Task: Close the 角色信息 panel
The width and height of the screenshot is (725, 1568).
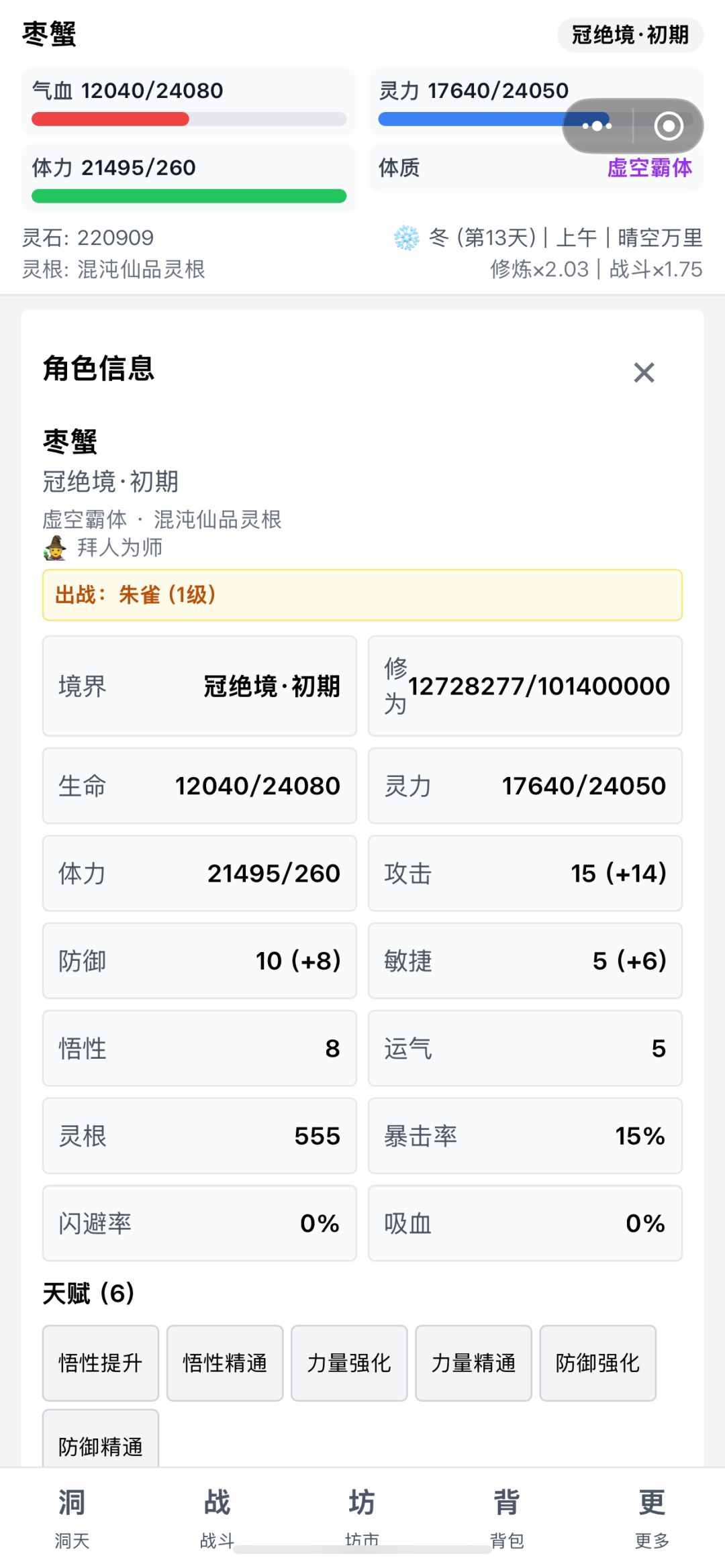Action: [x=644, y=372]
